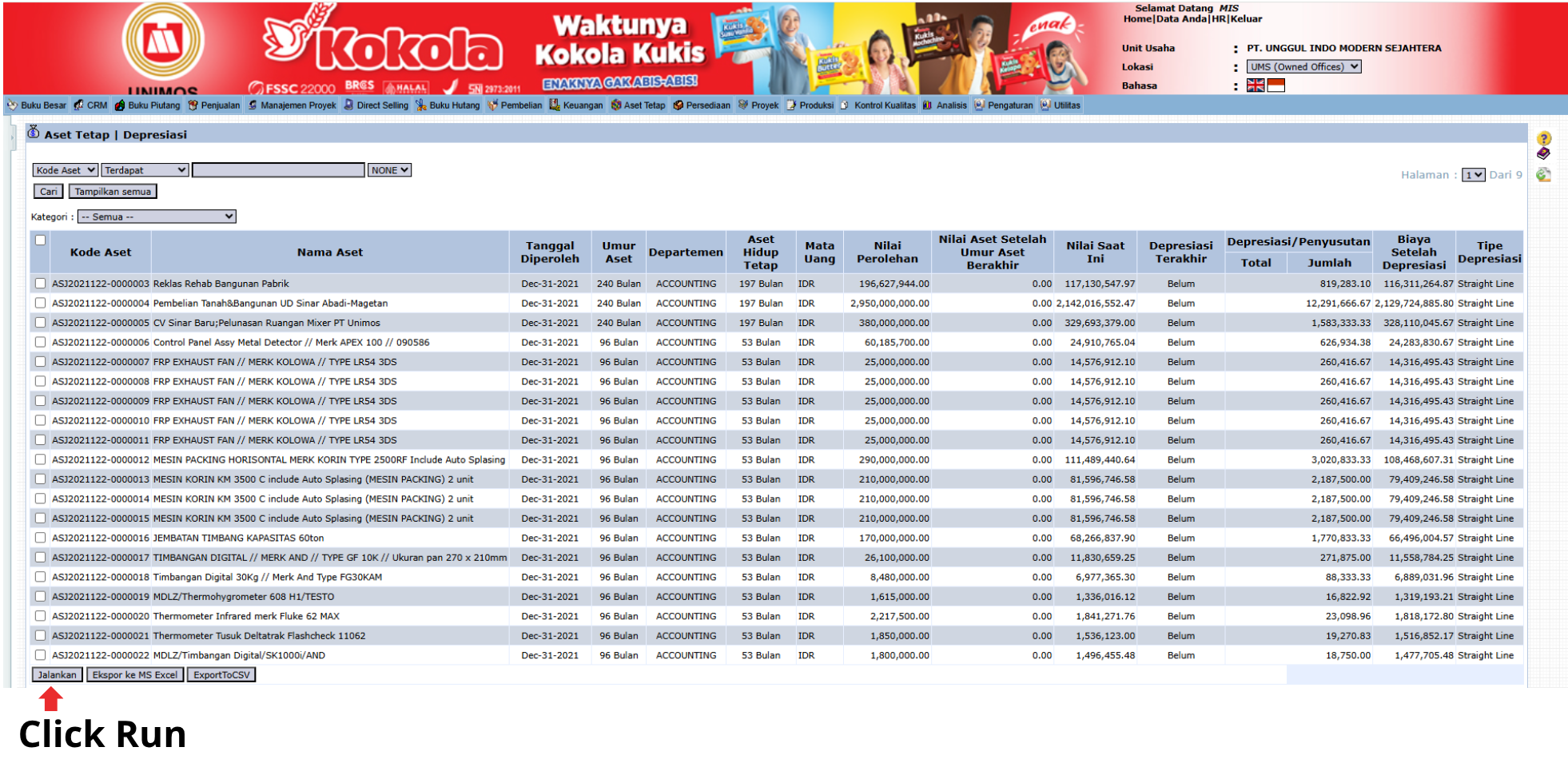The height and width of the screenshot is (767, 1568).
Task: Click the search text input field
Action: tap(278, 170)
